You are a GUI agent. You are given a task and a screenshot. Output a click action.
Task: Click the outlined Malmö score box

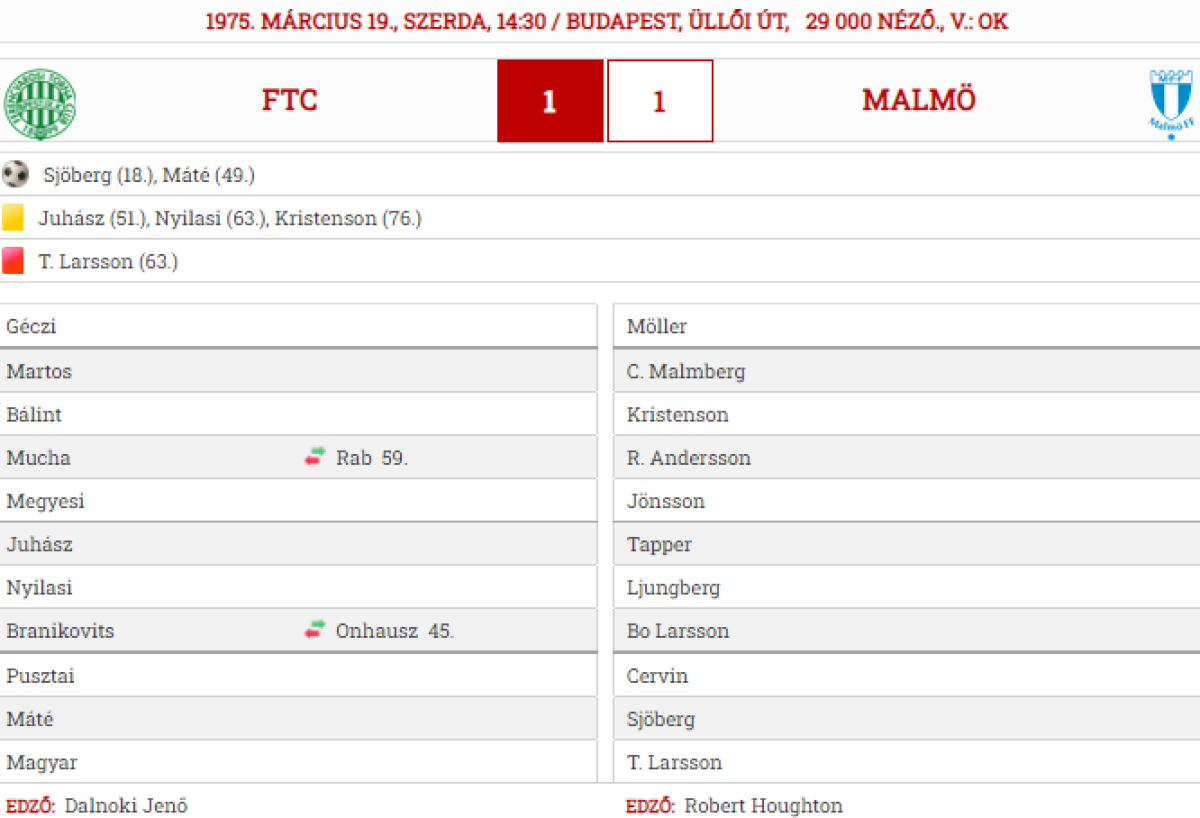(659, 101)
